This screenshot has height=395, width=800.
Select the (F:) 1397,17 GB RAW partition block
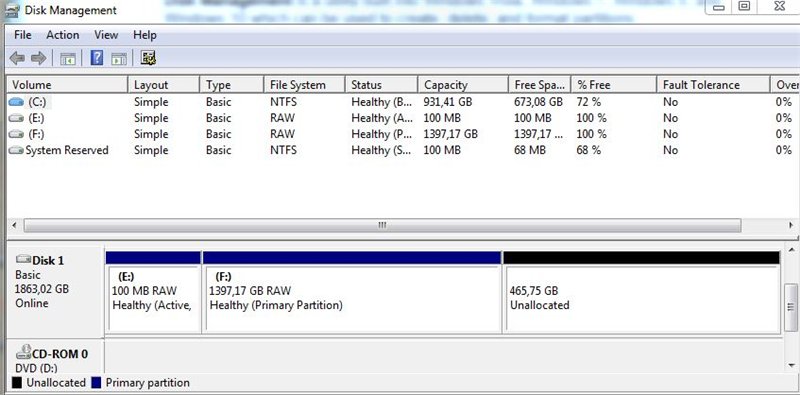[352, 292]
